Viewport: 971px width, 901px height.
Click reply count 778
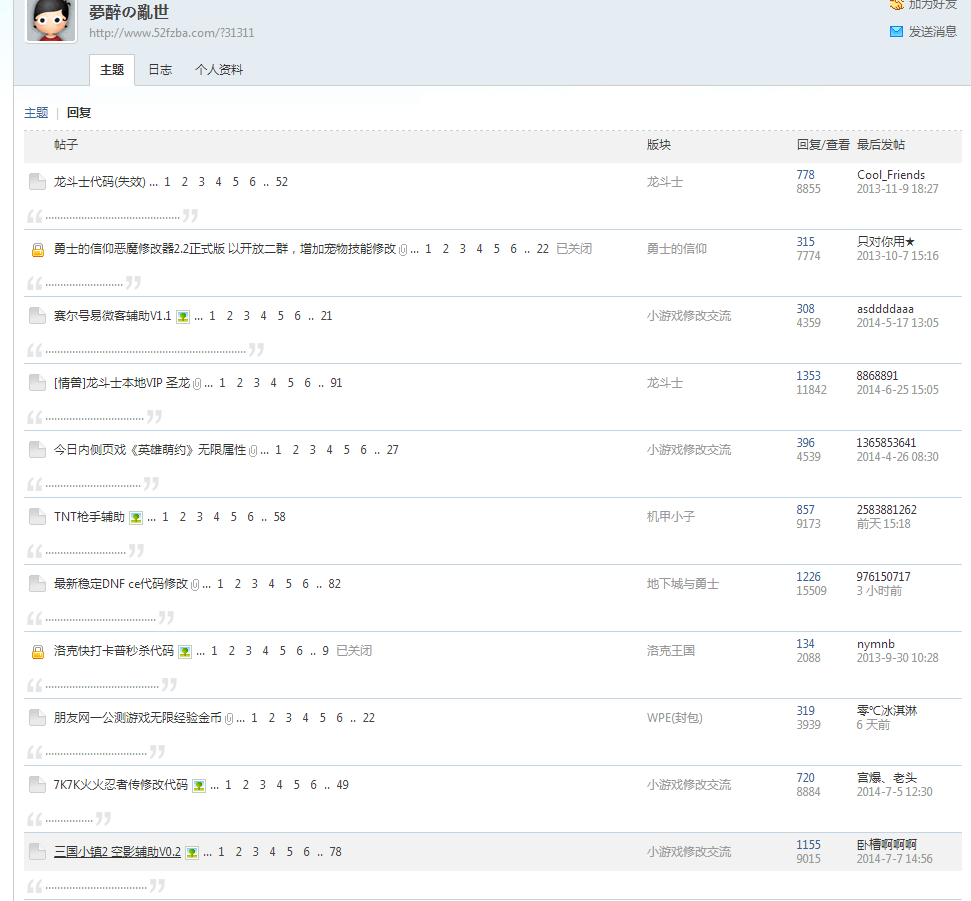coord(805,175)
